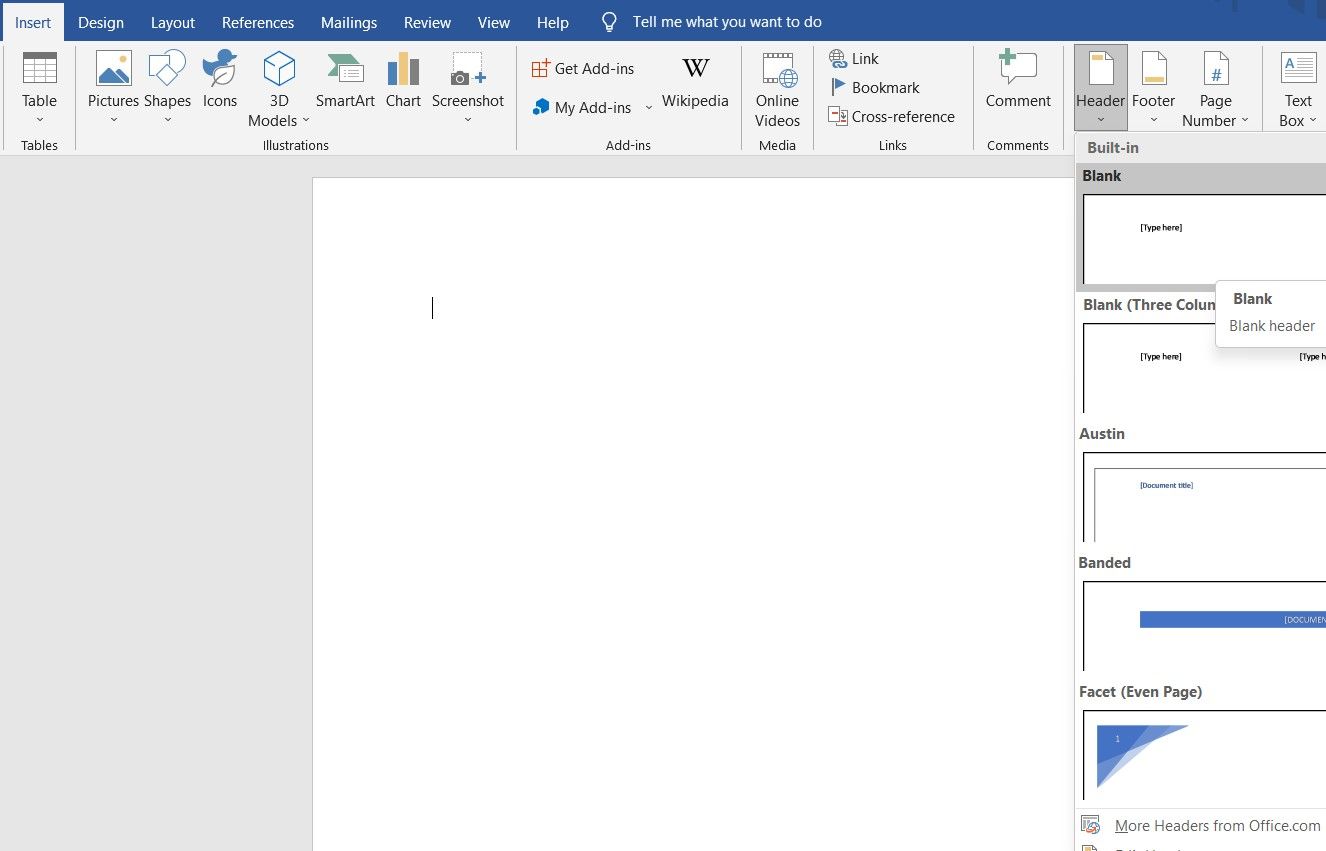Open the Mailings ribbon tab
Image resolution: width=1326 pixels, height=851 pixels.
348,22
